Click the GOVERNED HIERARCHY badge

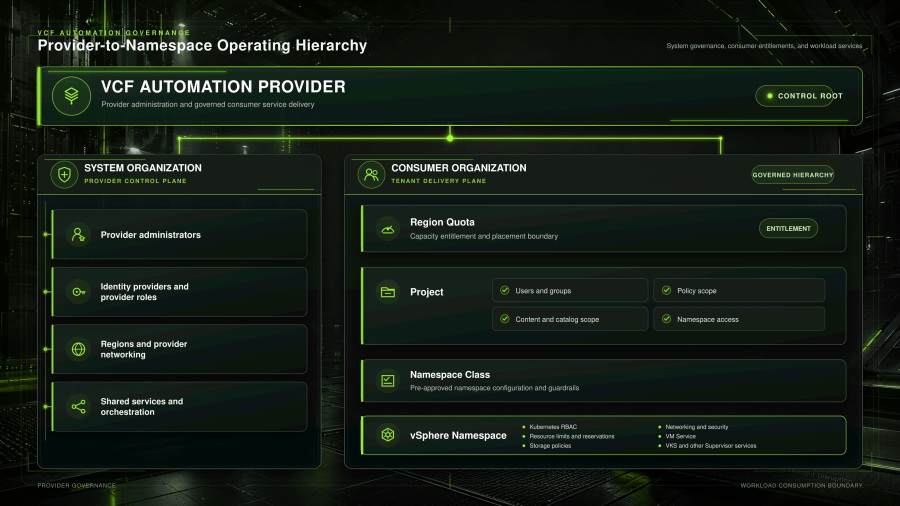click(793, 174)
